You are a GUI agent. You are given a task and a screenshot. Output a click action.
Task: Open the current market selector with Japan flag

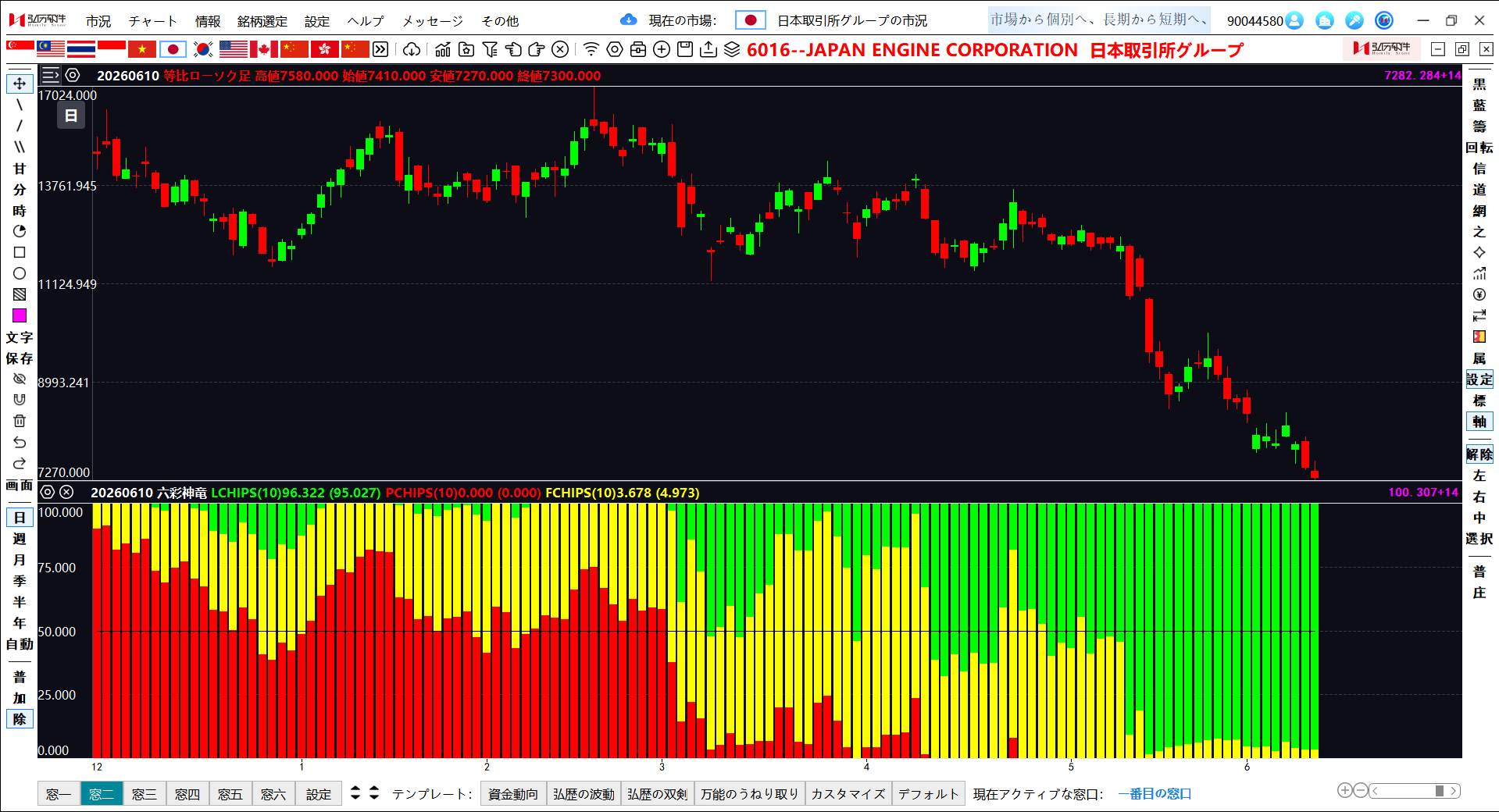(751, 20)
